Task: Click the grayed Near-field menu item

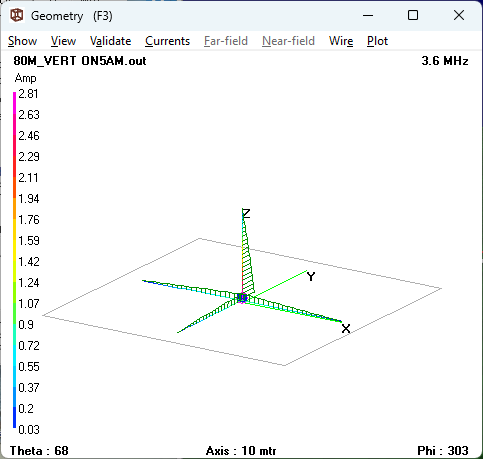Action: pyautogui.click(x=288, y=41)
